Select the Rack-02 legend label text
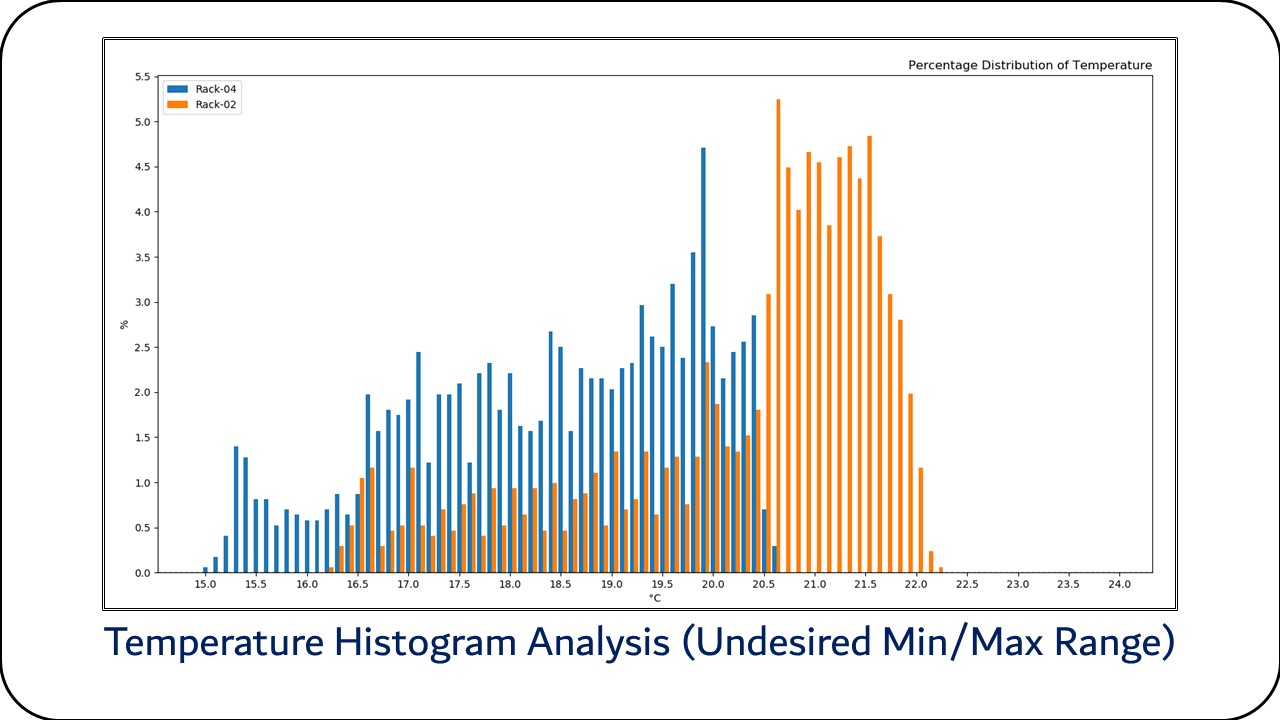 click(216, 104)
